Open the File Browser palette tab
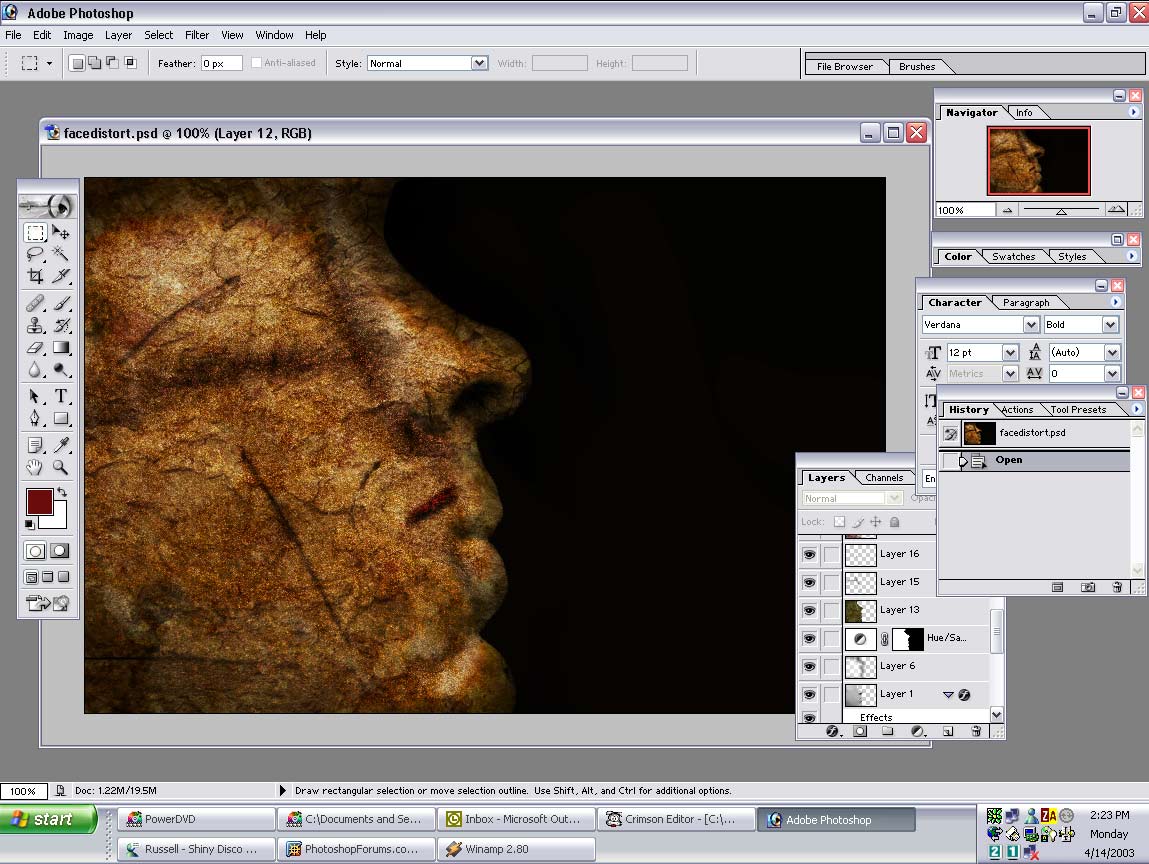 844,67
